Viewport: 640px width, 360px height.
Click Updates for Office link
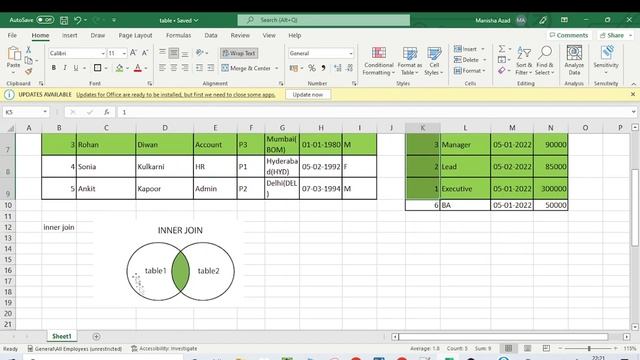click(x=176, y=94)
